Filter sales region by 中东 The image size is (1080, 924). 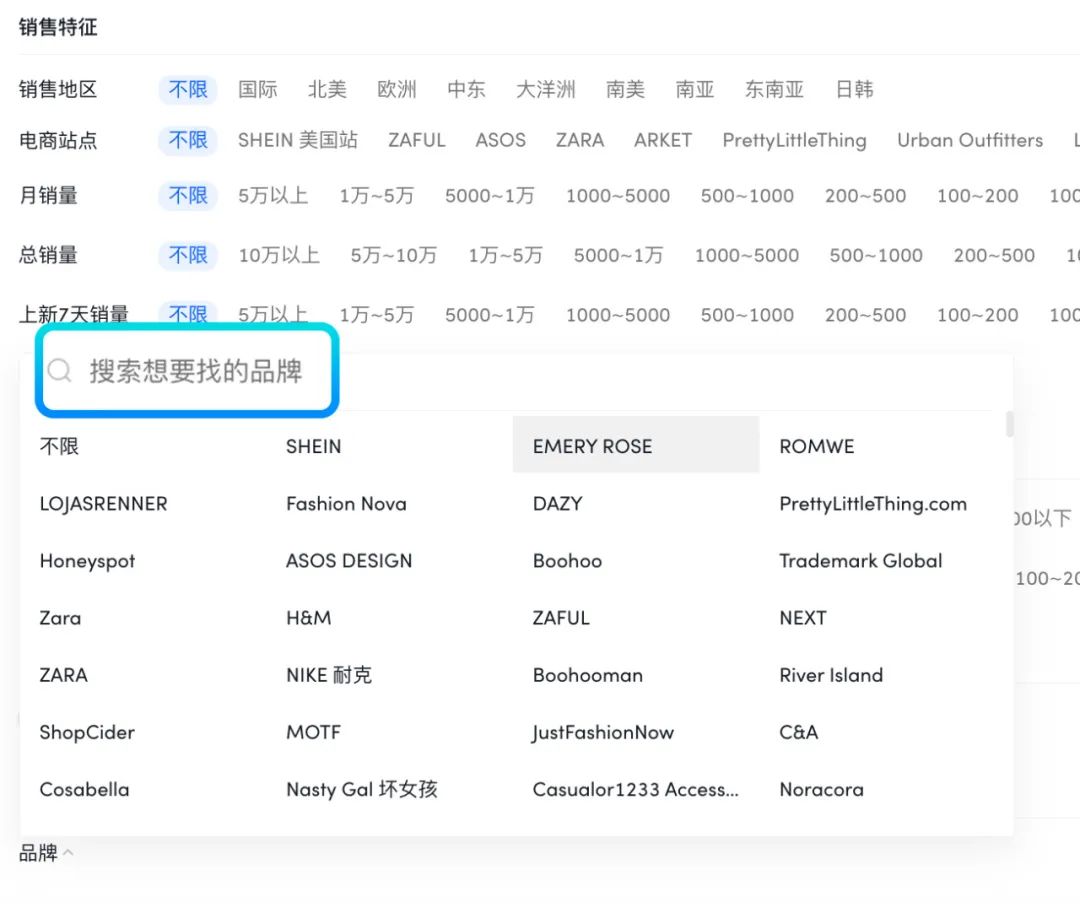click(x=466, y=90)
